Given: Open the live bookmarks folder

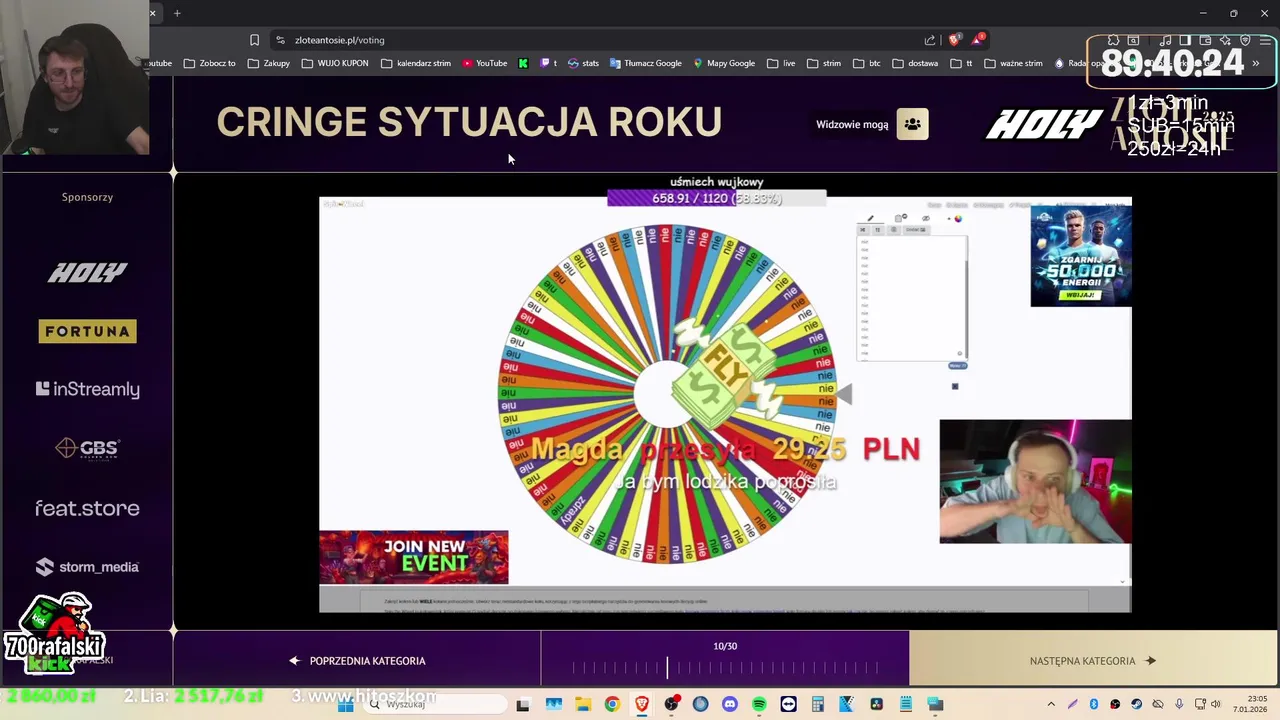Looking at the screenshot, I should (x=781, y=63).
